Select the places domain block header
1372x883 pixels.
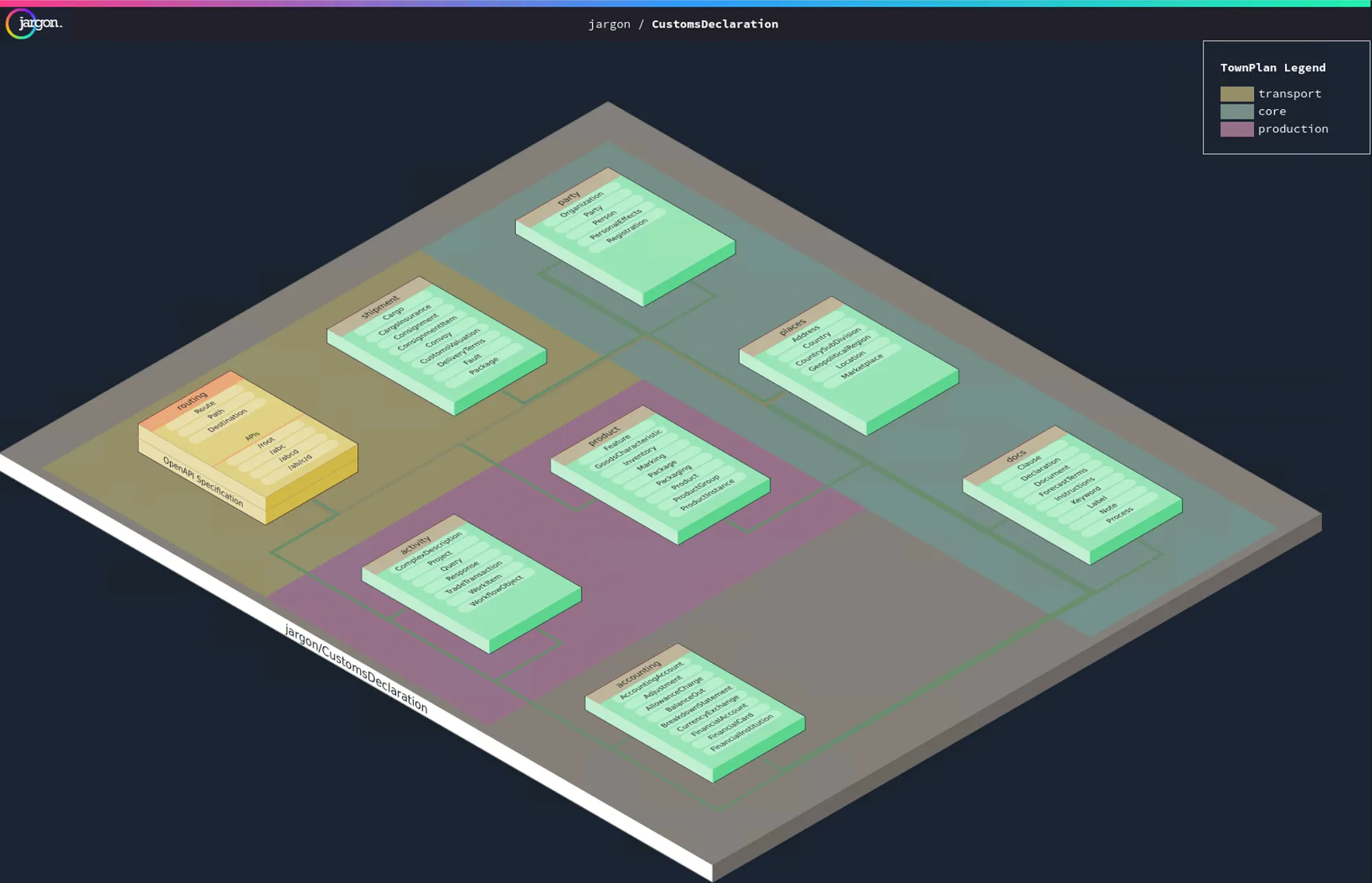(792, 327)
